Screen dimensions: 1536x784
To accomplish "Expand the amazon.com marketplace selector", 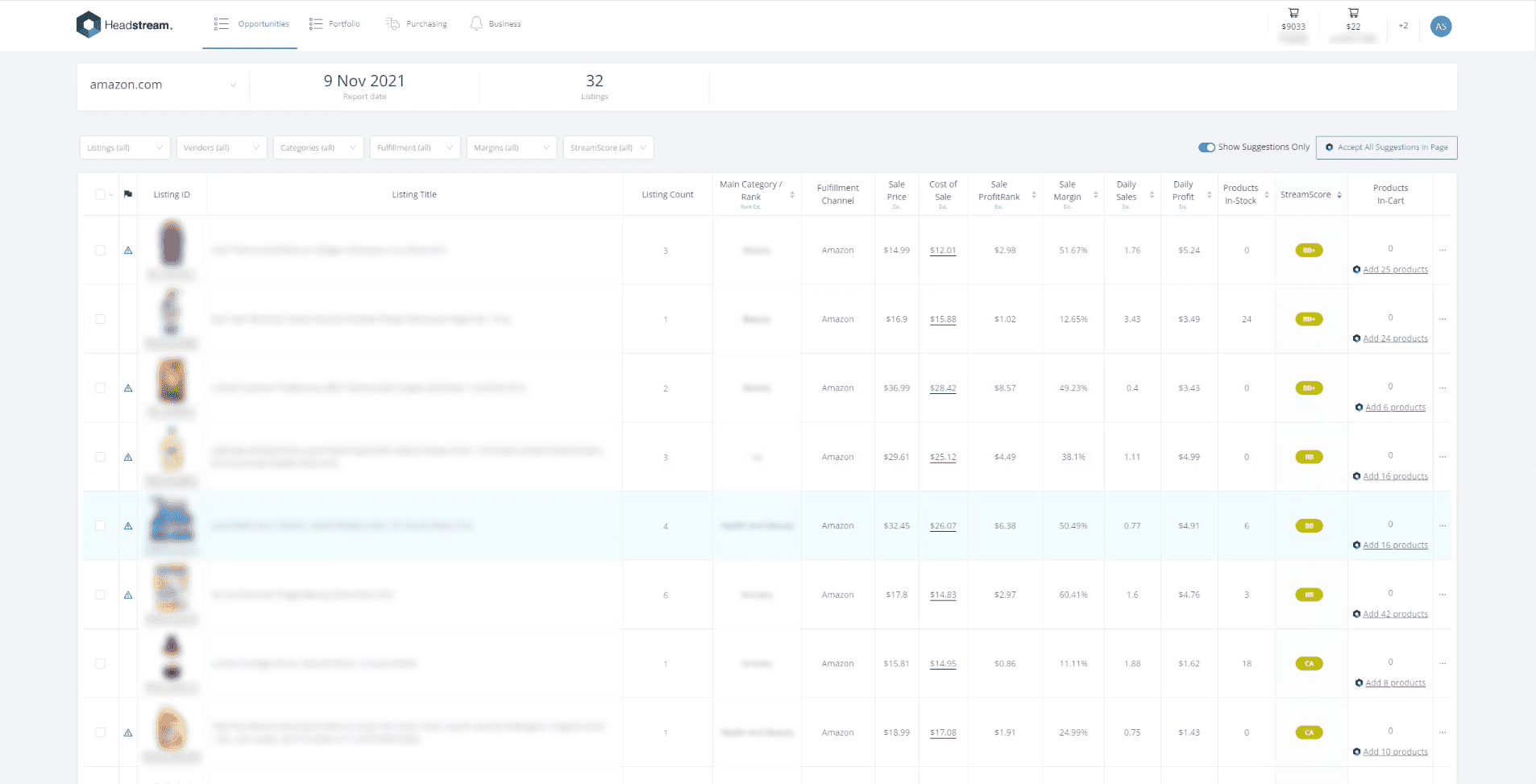I will pos(163,85).
